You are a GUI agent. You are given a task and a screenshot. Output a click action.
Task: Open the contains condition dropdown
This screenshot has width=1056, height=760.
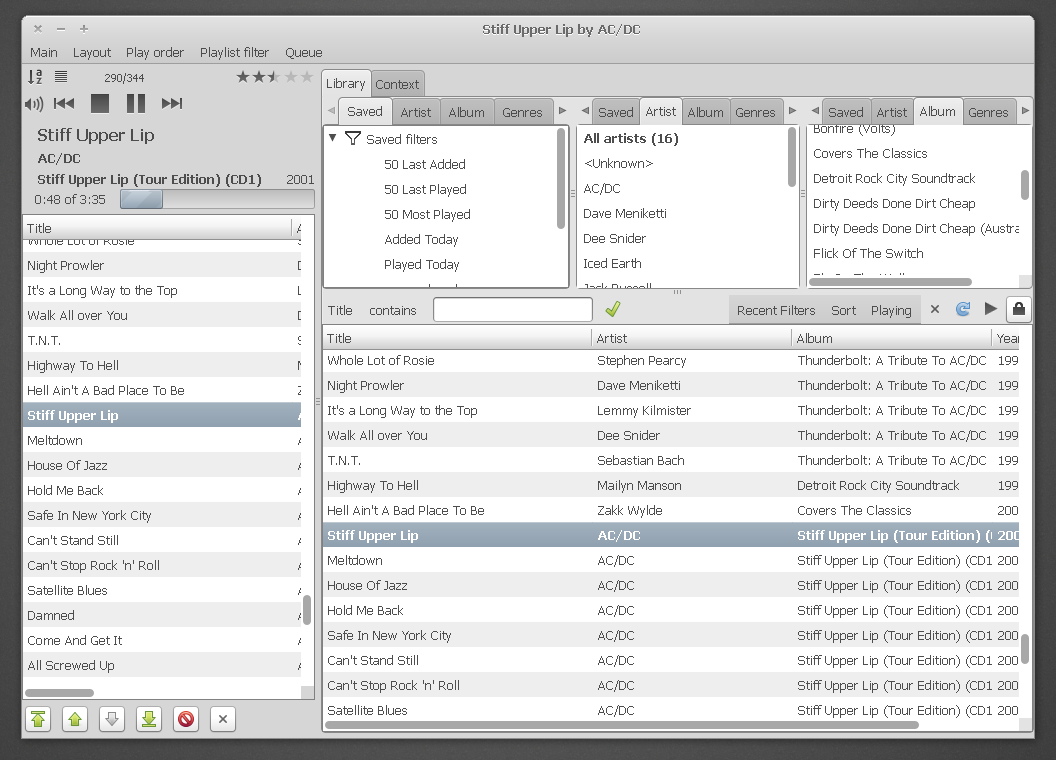tap(393, 311)
